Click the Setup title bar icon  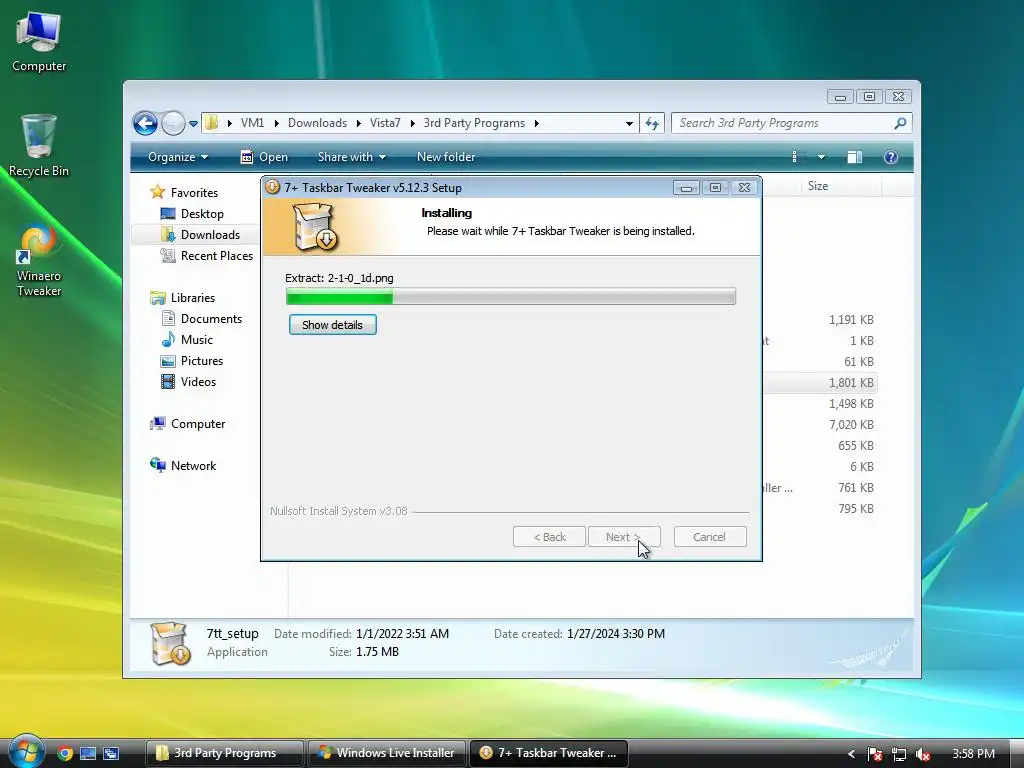272,187
